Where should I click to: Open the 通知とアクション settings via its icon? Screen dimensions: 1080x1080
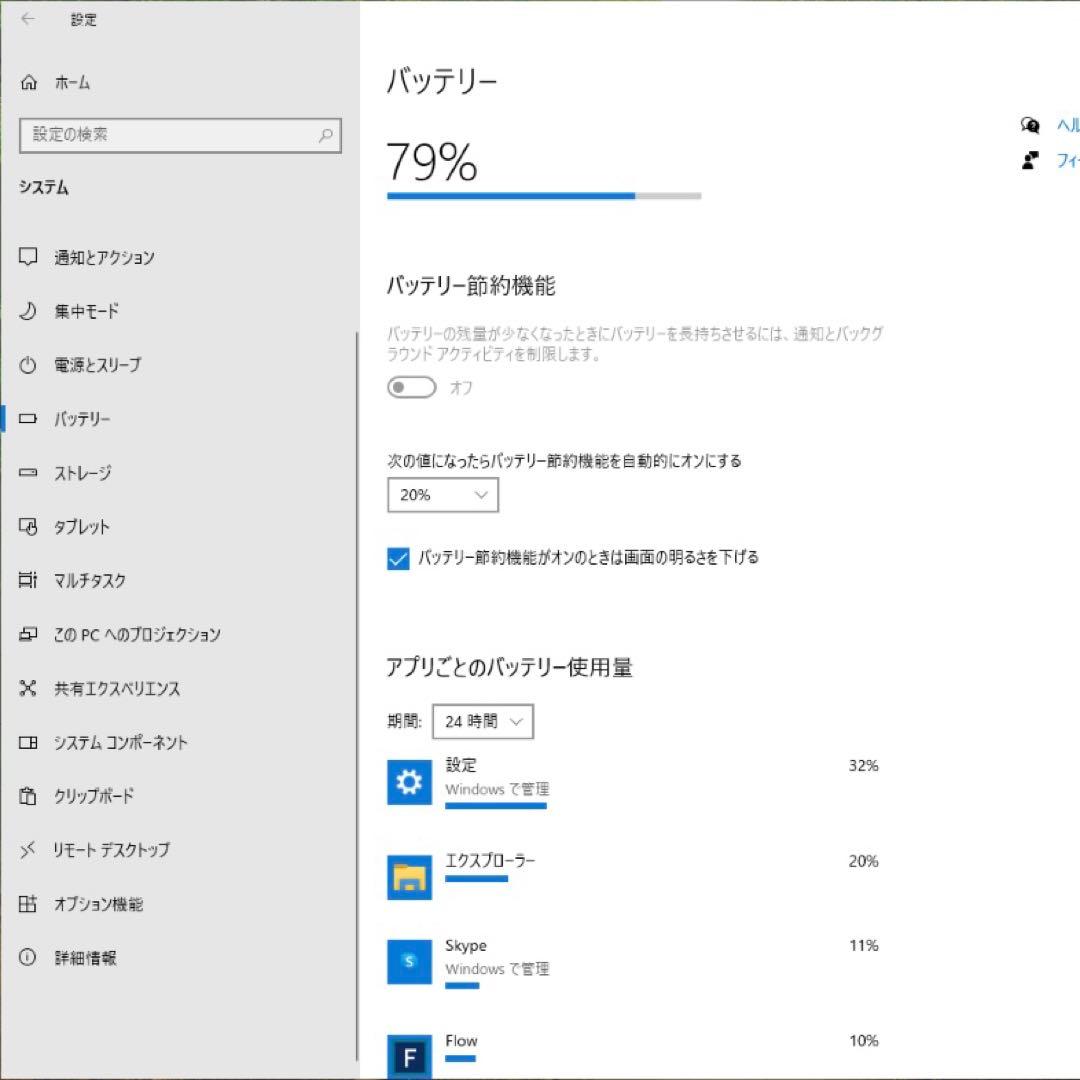click(28, 258)
